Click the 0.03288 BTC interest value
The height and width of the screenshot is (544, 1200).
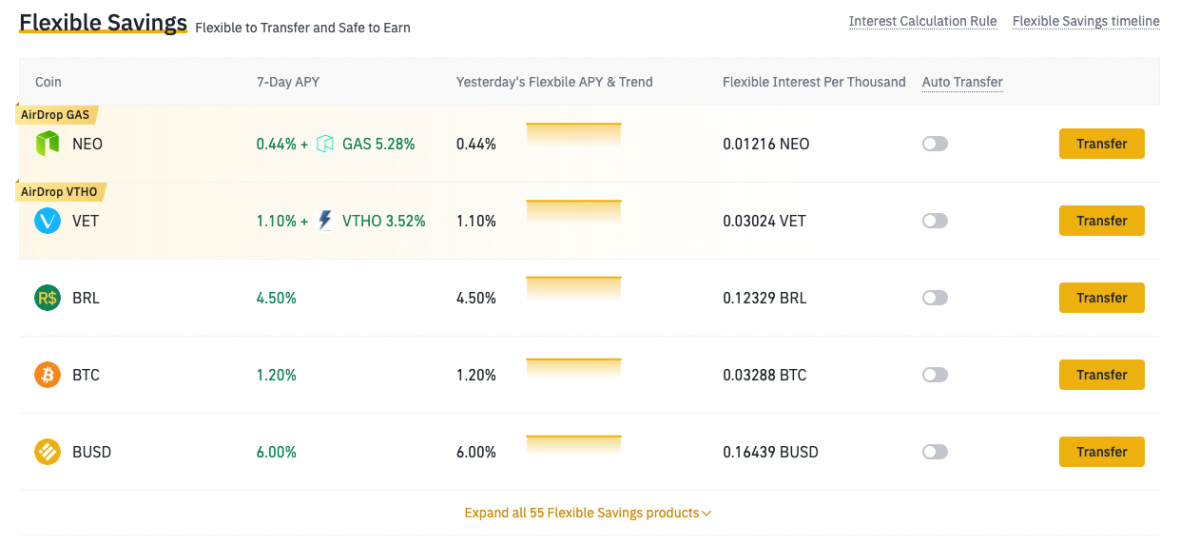click(x=765, y=375)
